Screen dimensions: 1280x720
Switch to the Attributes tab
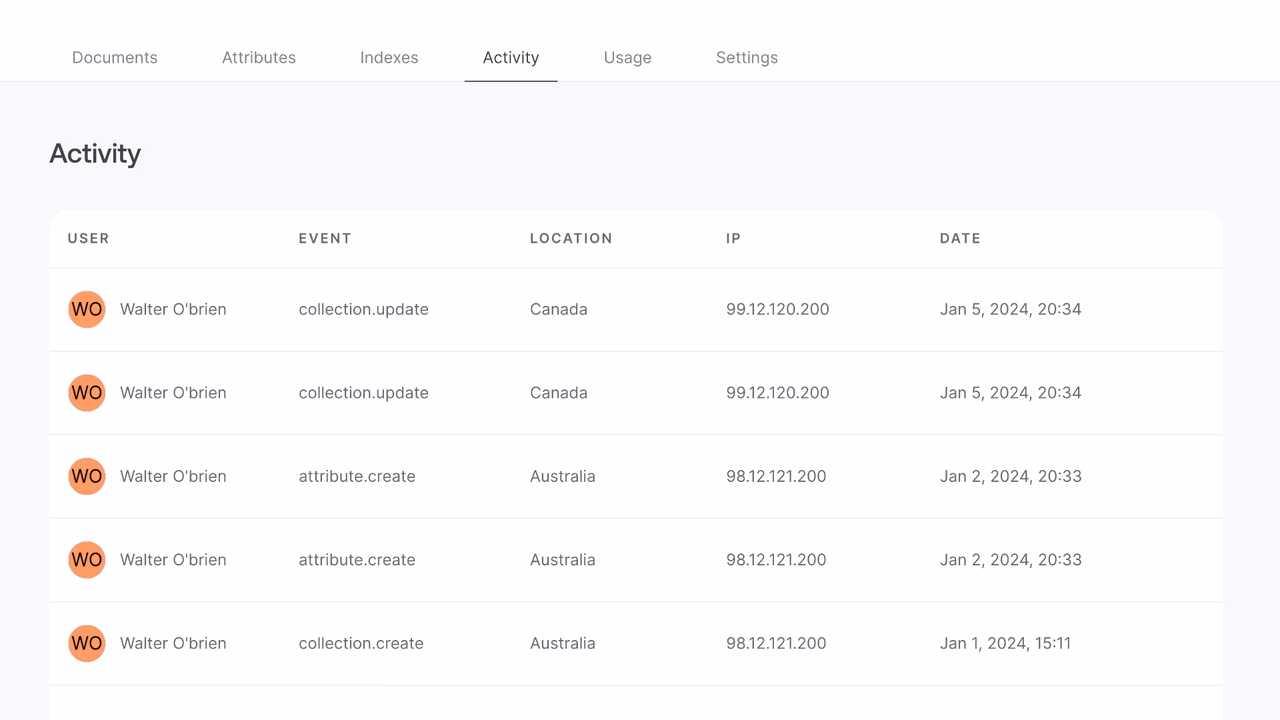tap(259, 58)
